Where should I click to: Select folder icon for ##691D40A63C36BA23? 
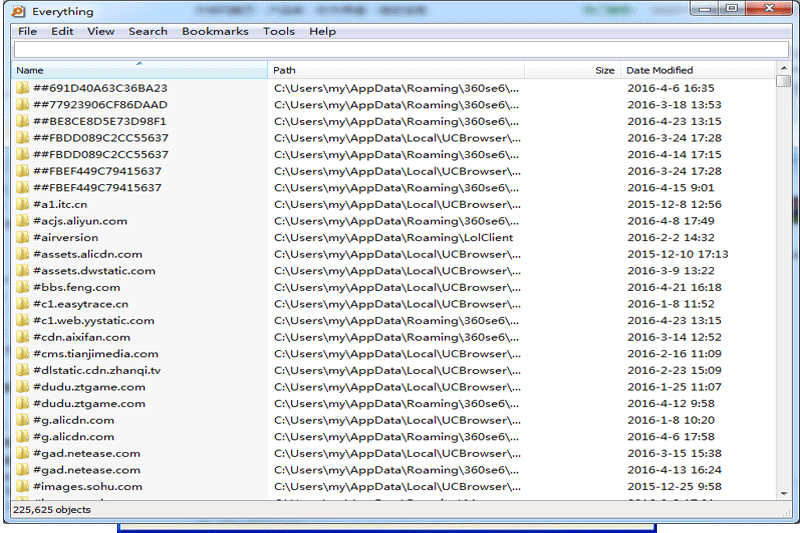tap(22, 88)
